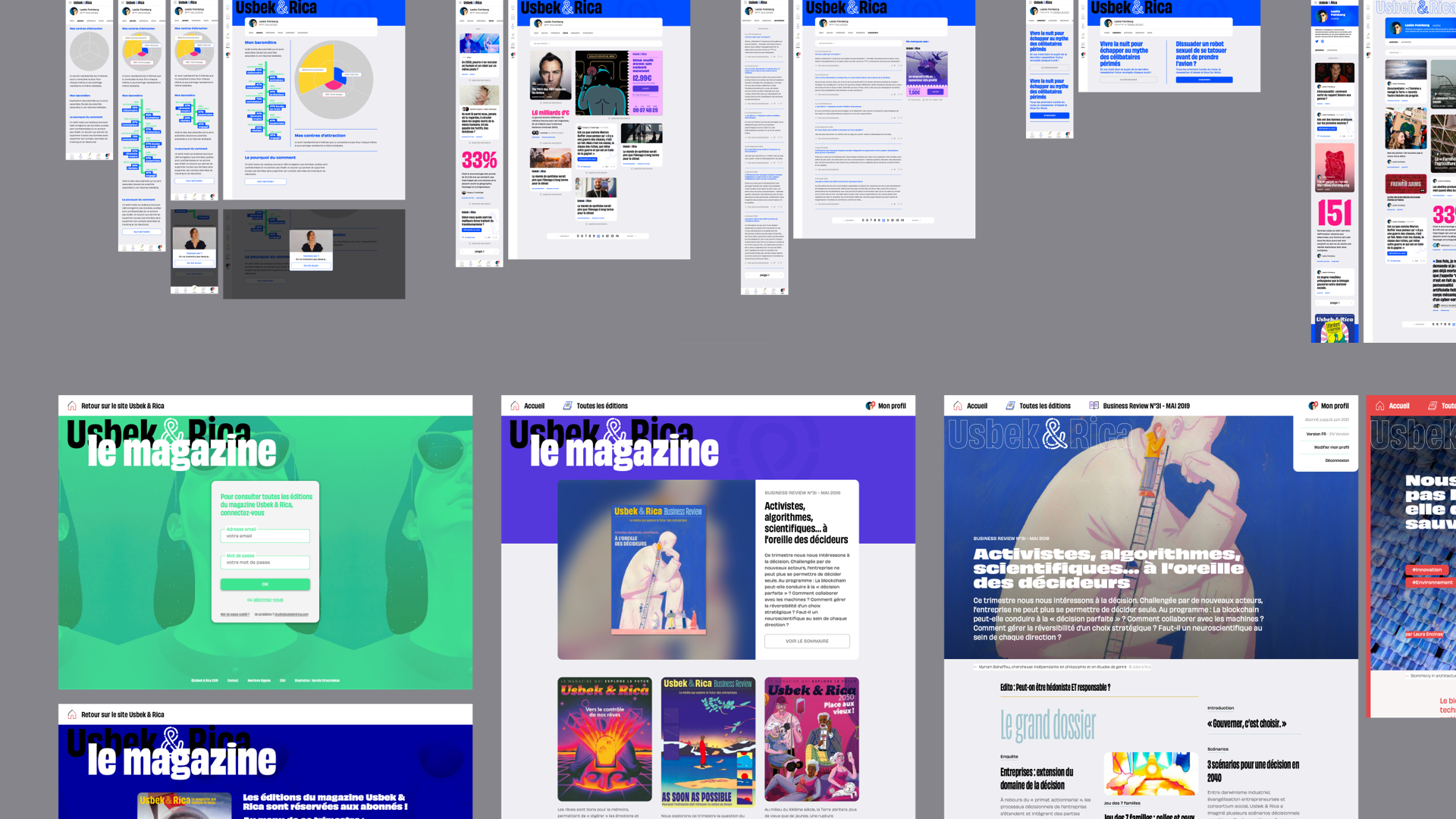1456x819 pixels.
Task: Select colorful Jeu des 7 familles illustration
Action: point(1150,773)
